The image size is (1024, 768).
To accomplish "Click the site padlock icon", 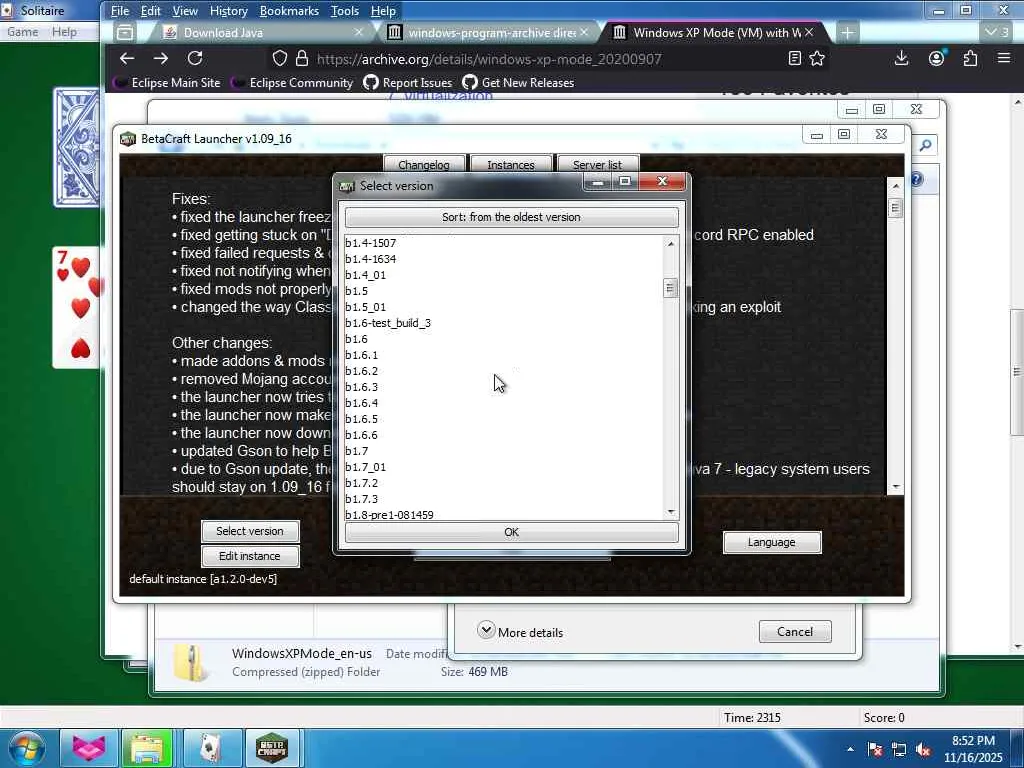I will pos(302,59).
